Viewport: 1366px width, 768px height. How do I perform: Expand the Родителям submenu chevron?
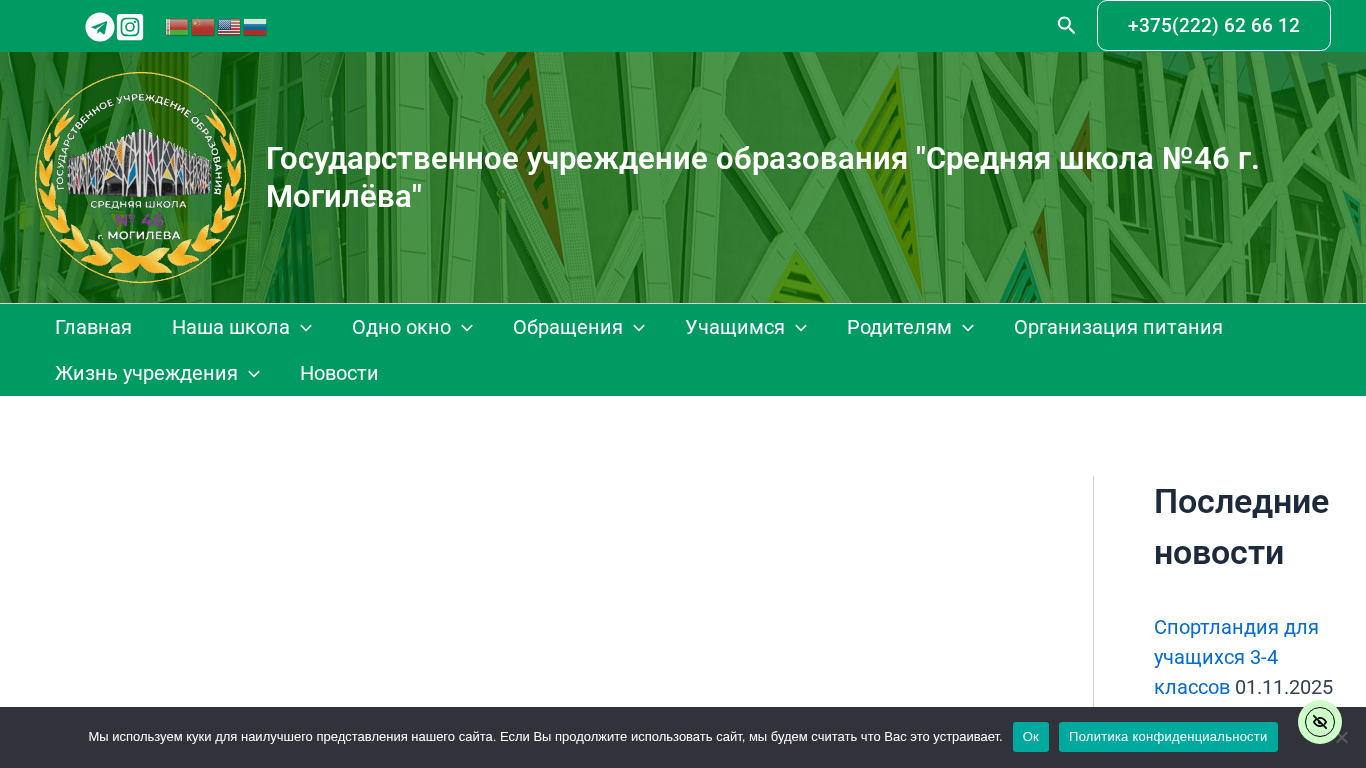tap(968, 328)
